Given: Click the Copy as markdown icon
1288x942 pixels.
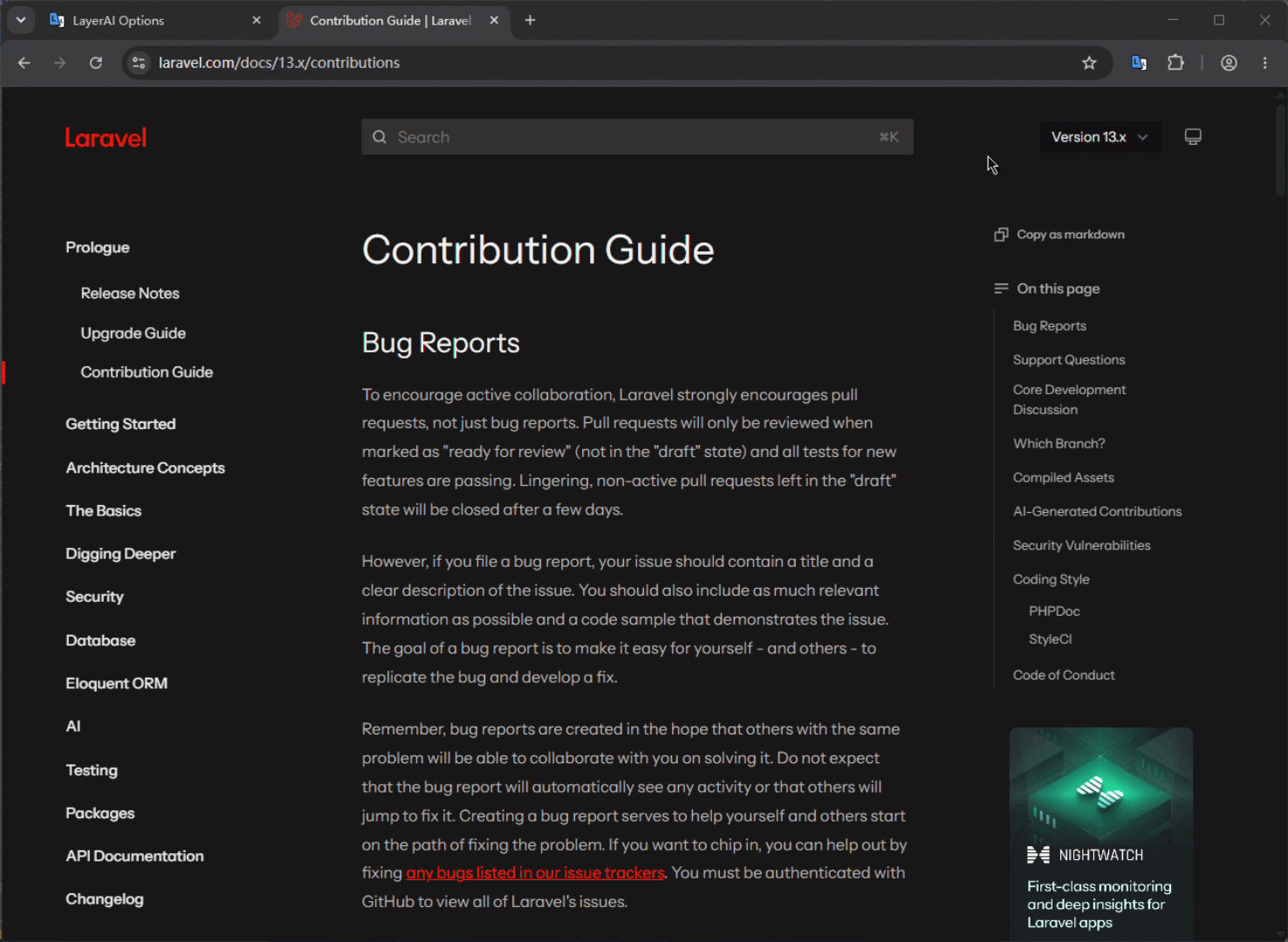Looking at the screenshot, I should (x=1001, y=235).
